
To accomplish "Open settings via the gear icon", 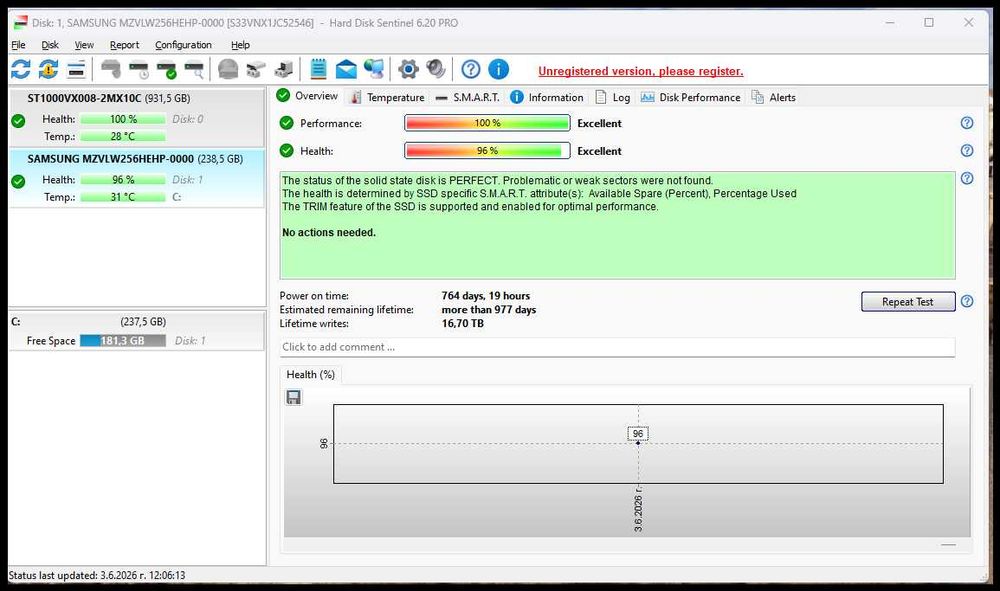I will (408, 69).
